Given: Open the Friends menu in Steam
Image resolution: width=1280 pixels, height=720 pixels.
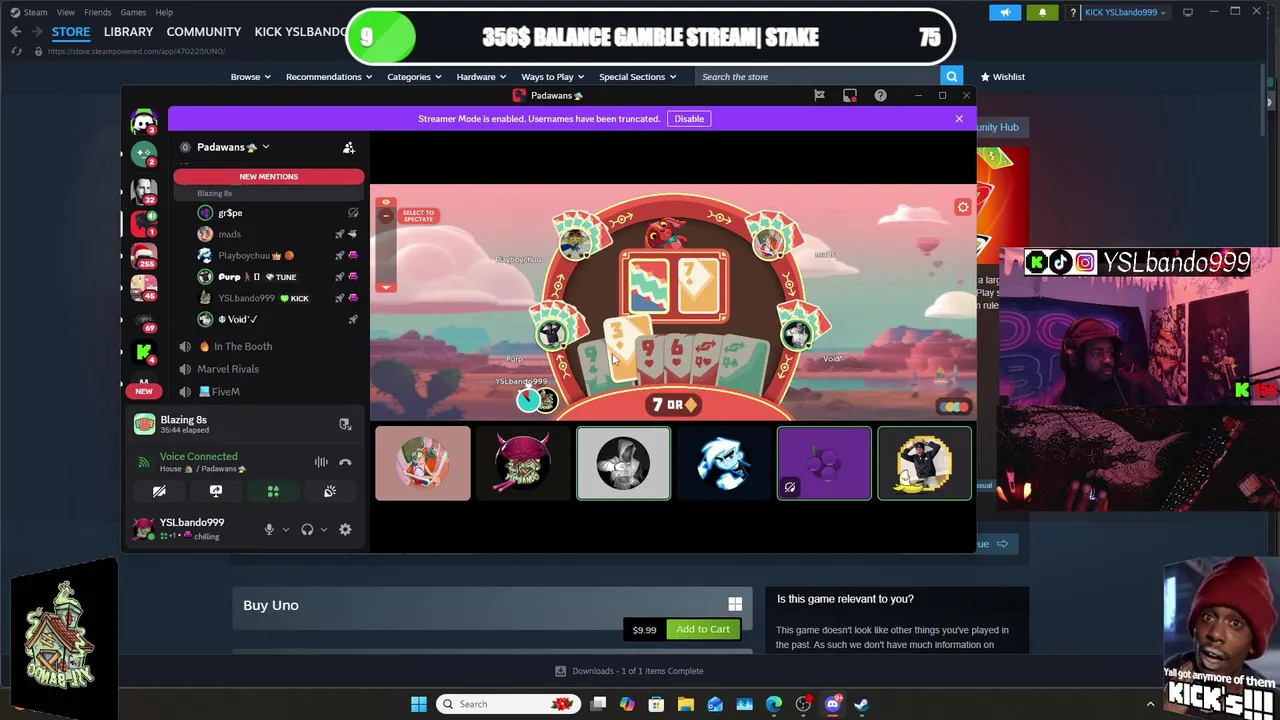Looking at the screenshot, I should [x=97, y=12].
